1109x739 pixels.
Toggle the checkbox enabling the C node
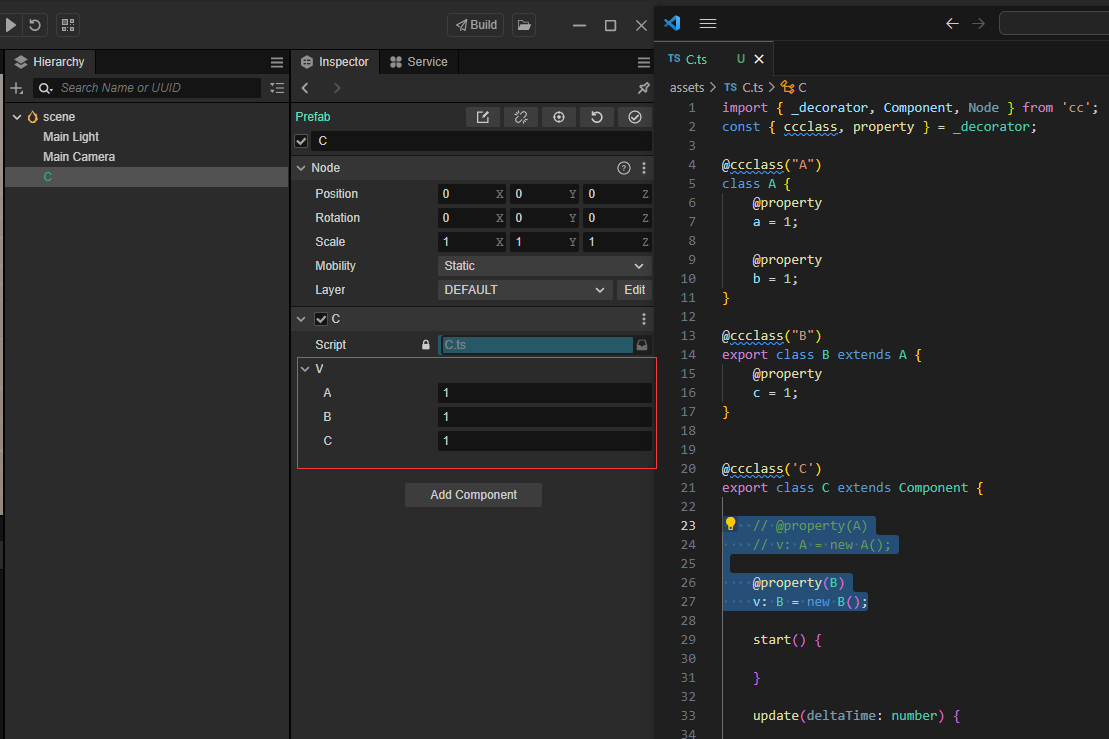click(x=301, y=141)
